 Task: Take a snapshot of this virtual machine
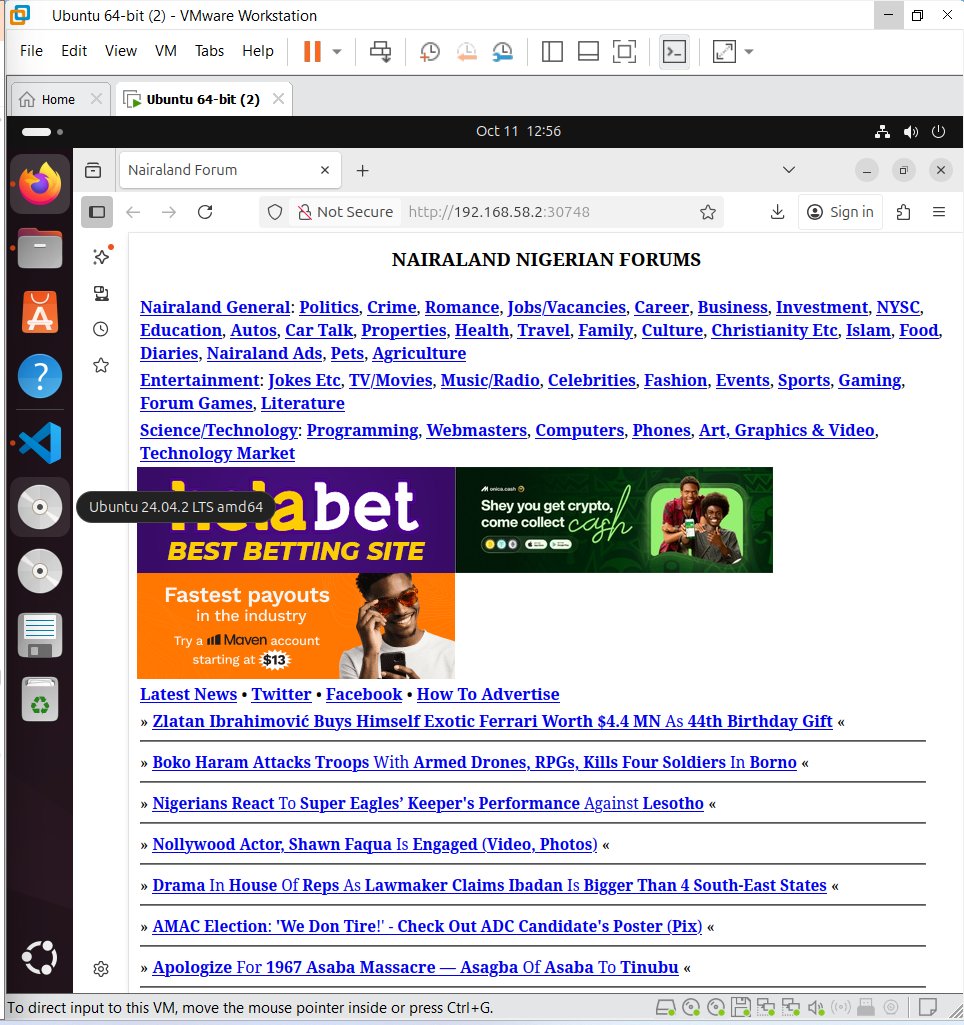tap(429, 51)
